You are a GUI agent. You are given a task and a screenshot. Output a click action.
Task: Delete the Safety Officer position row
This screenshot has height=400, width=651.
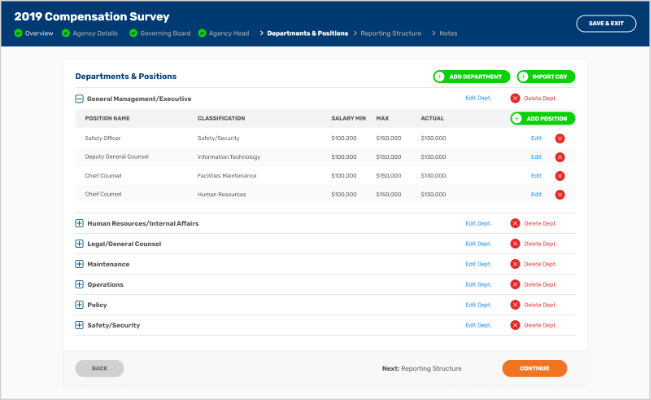(559, 138)
